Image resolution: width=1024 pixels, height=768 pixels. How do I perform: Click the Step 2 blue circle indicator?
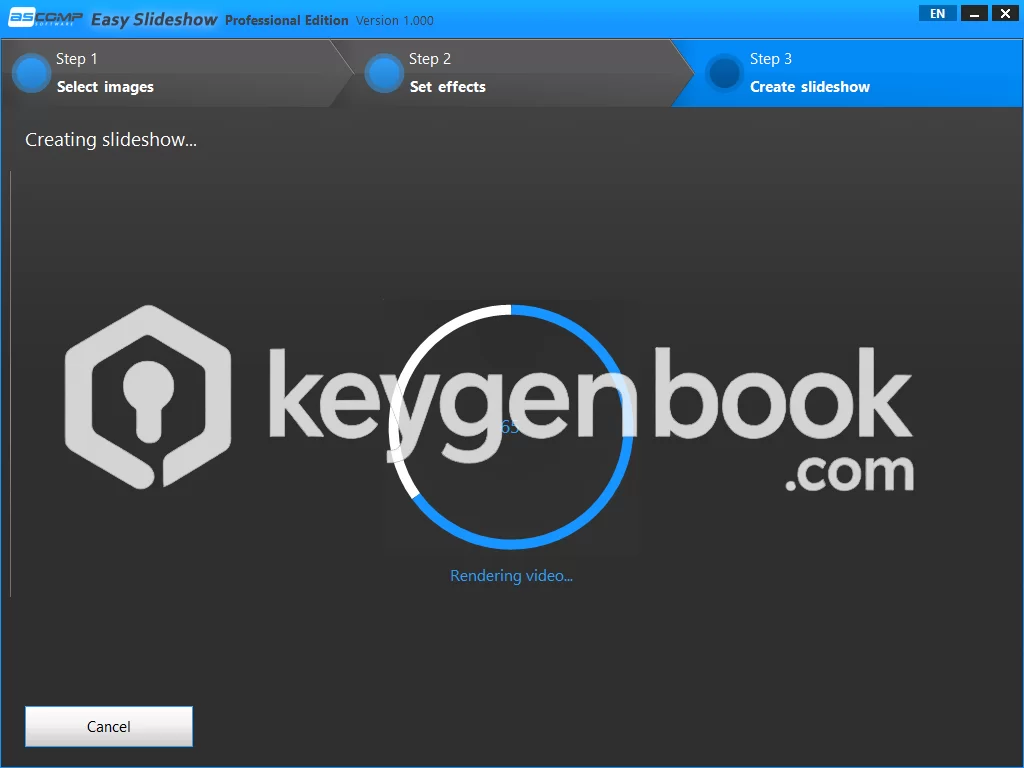point(384,73)
